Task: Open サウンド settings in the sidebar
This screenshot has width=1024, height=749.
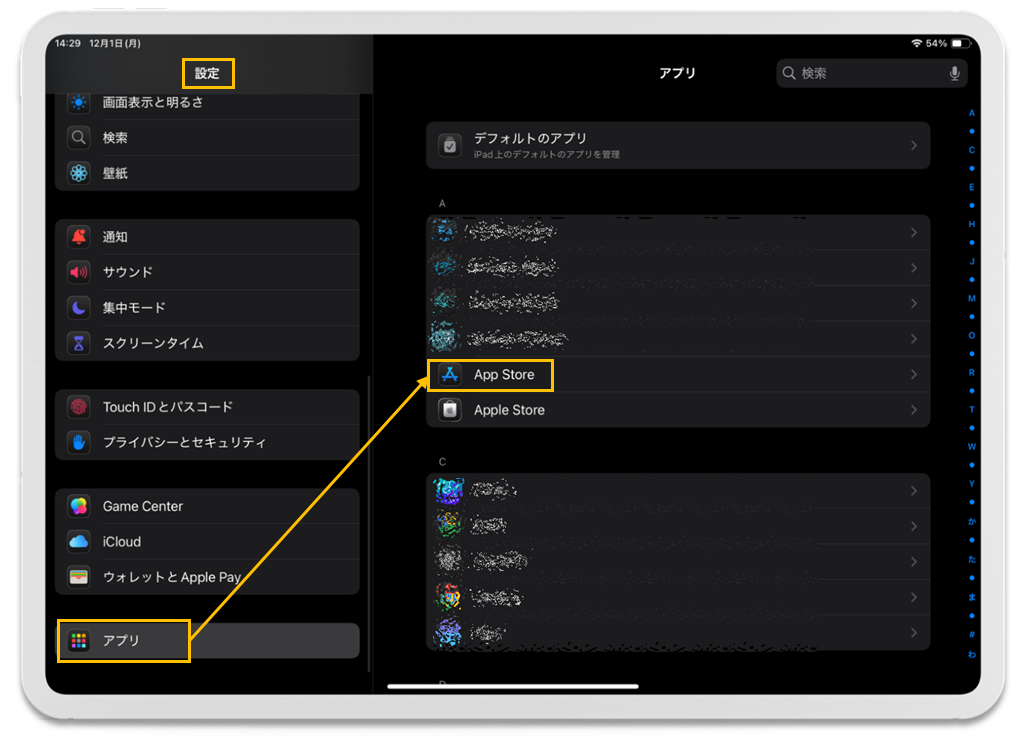Action: click(x=128, y=272)
